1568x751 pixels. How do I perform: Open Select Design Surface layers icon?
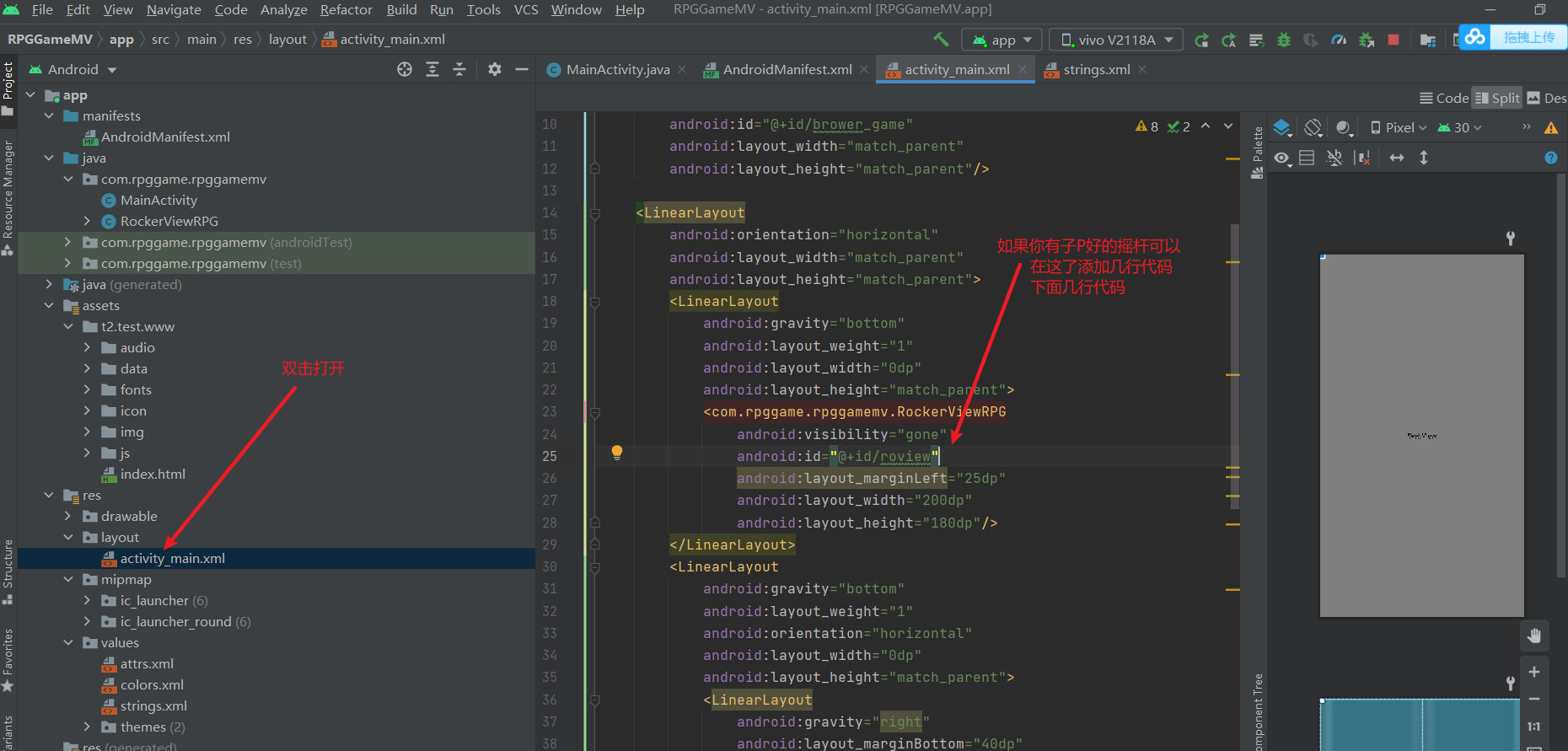pos(1282,127)
